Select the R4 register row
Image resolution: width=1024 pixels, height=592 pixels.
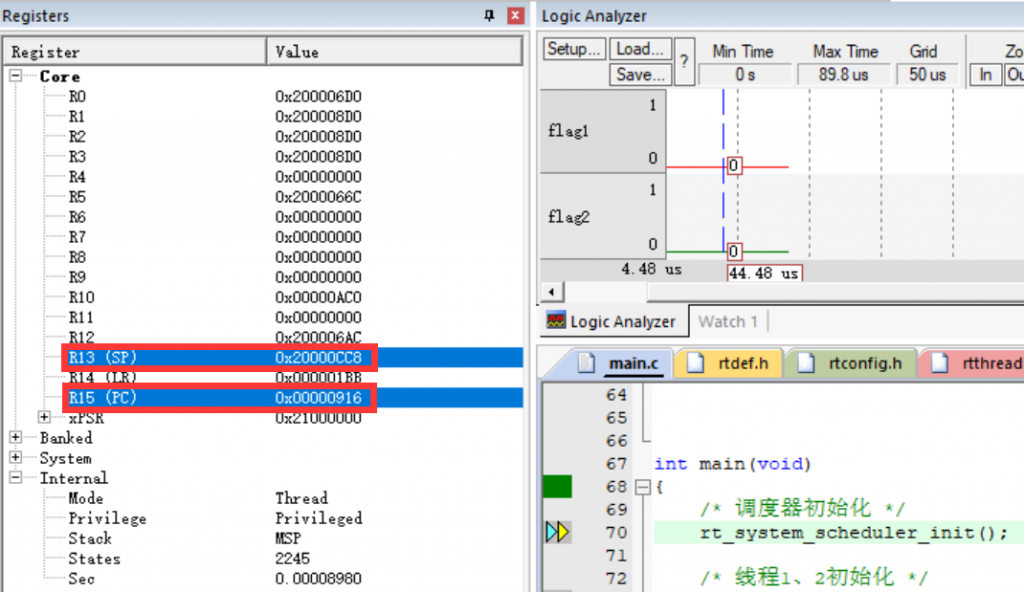(264, 176)
